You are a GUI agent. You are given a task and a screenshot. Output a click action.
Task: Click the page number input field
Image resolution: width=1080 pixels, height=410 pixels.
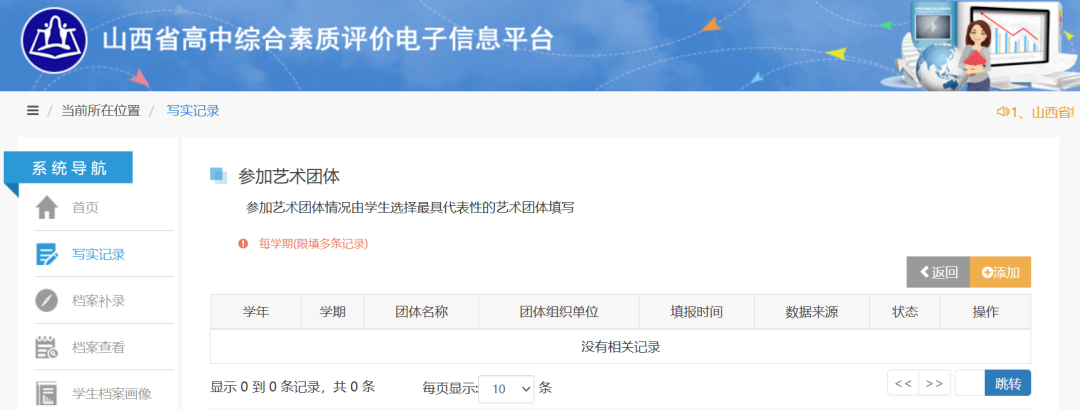pos(970,383)
